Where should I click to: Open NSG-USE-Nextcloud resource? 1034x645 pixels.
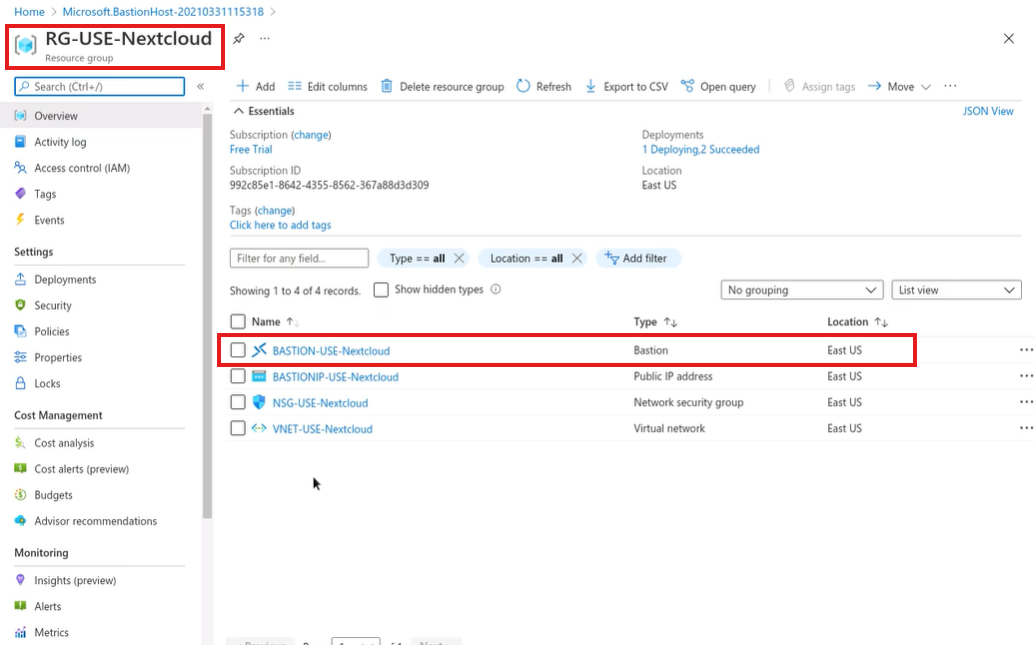(320, 403)
